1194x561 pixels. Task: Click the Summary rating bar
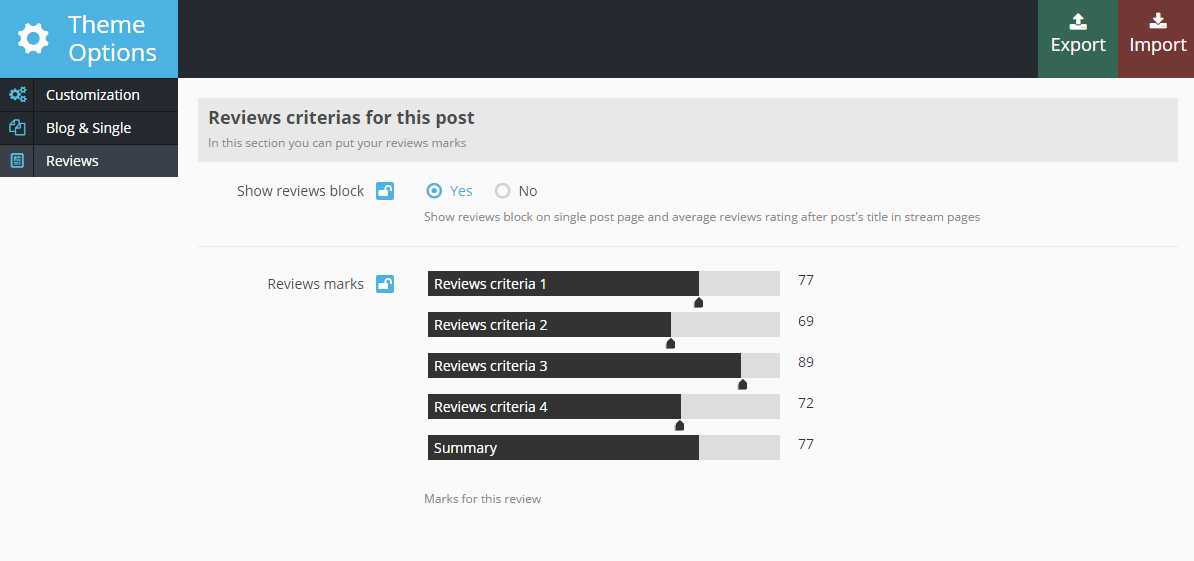(x=603, y=448)
